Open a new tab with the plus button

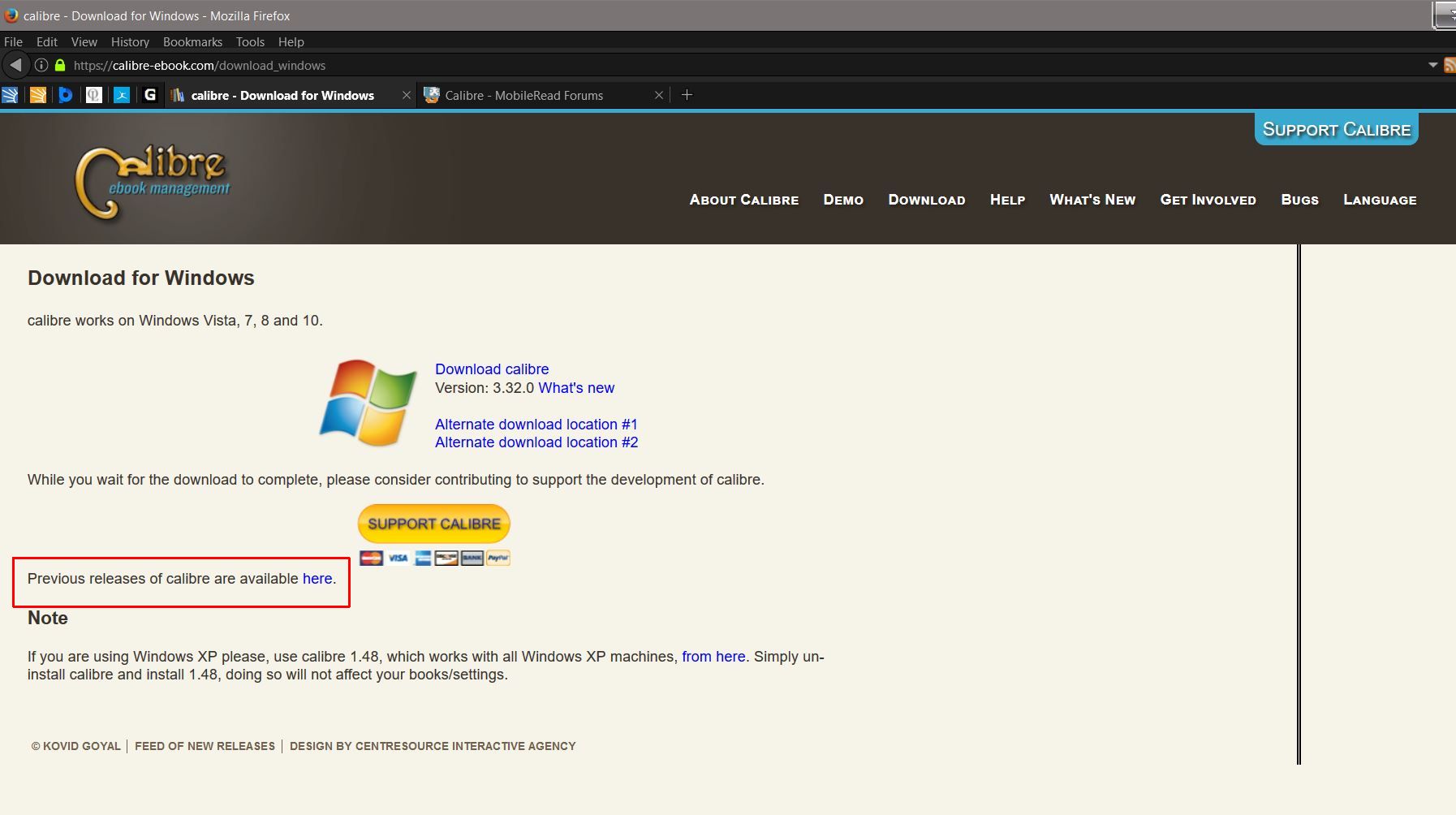(687, 95)
